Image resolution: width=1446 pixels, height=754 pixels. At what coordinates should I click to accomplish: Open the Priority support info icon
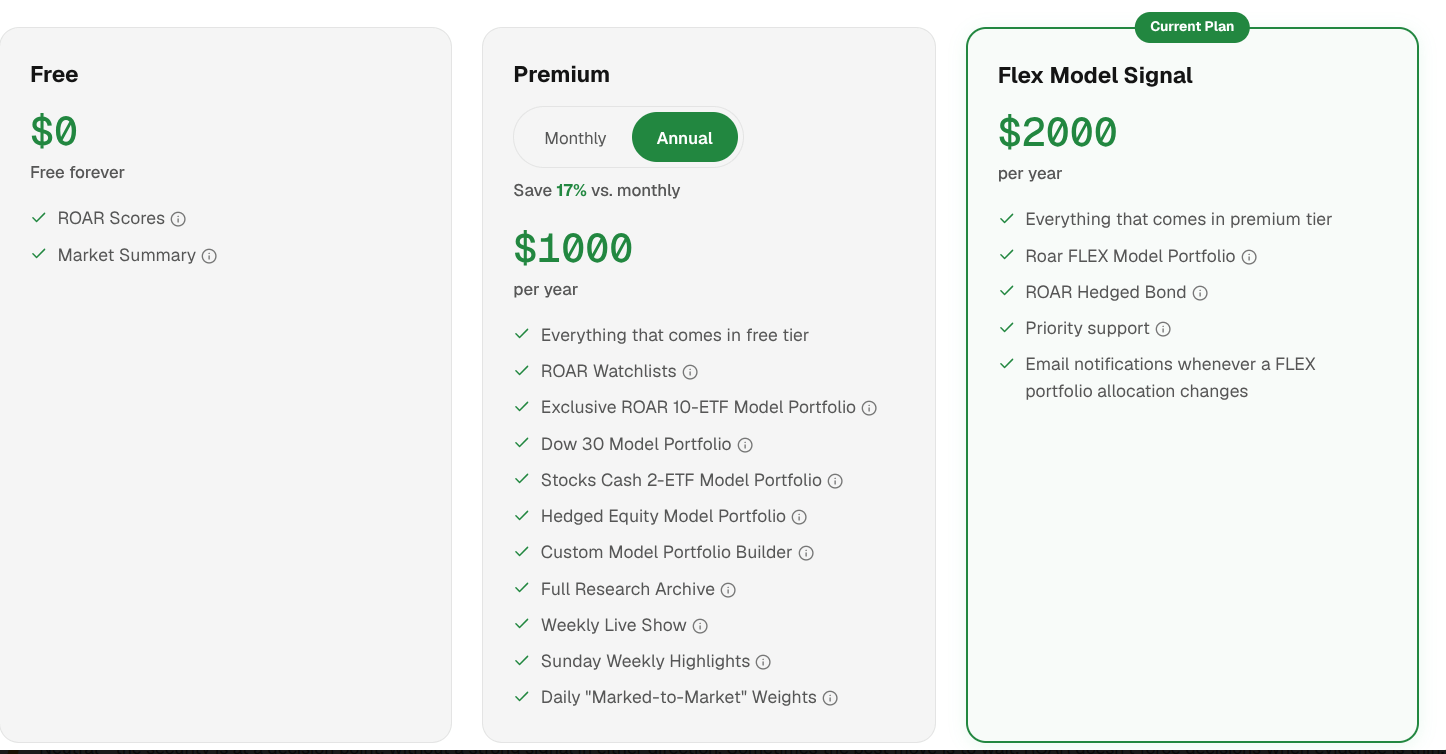(x=1163, y=329)
